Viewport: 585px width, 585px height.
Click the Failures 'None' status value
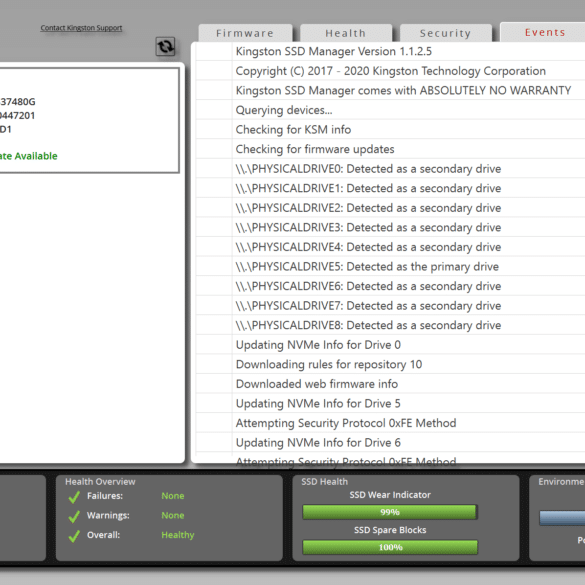click(x=173, y=496)
